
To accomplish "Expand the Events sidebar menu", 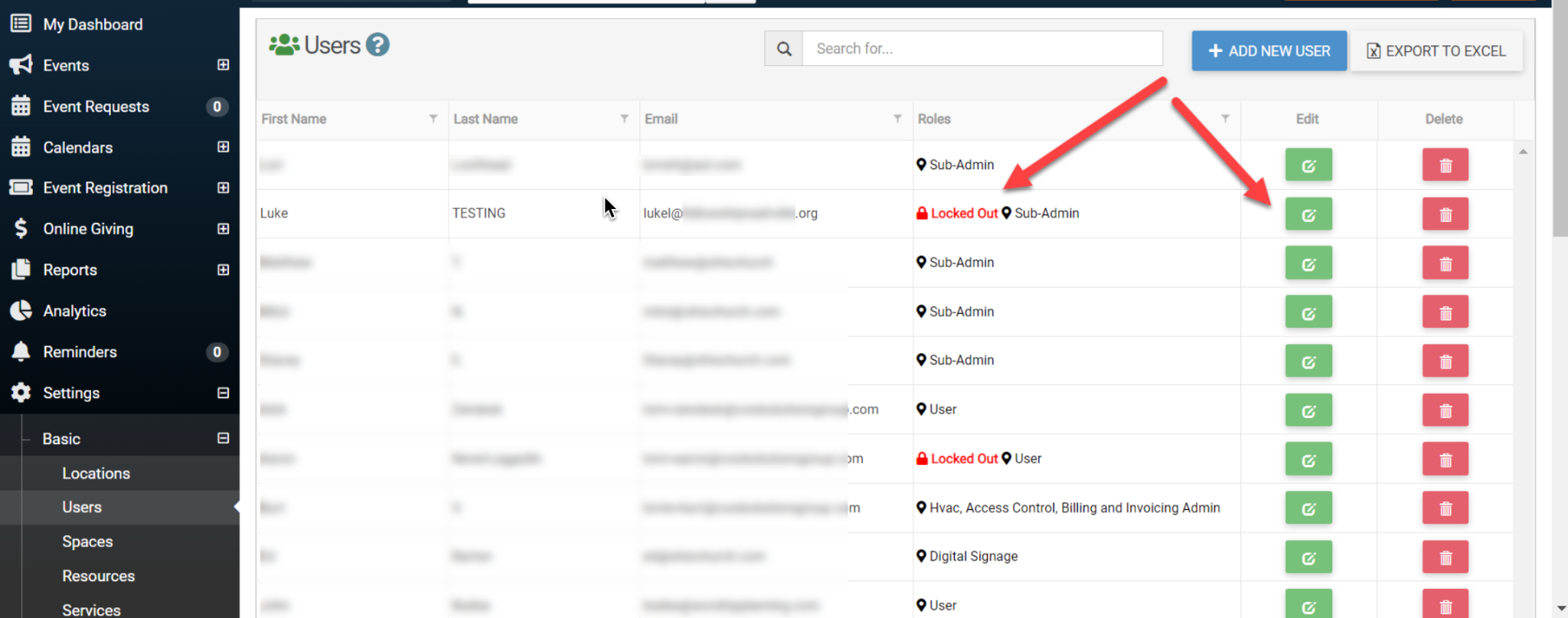I will click(x=223, y=65).
